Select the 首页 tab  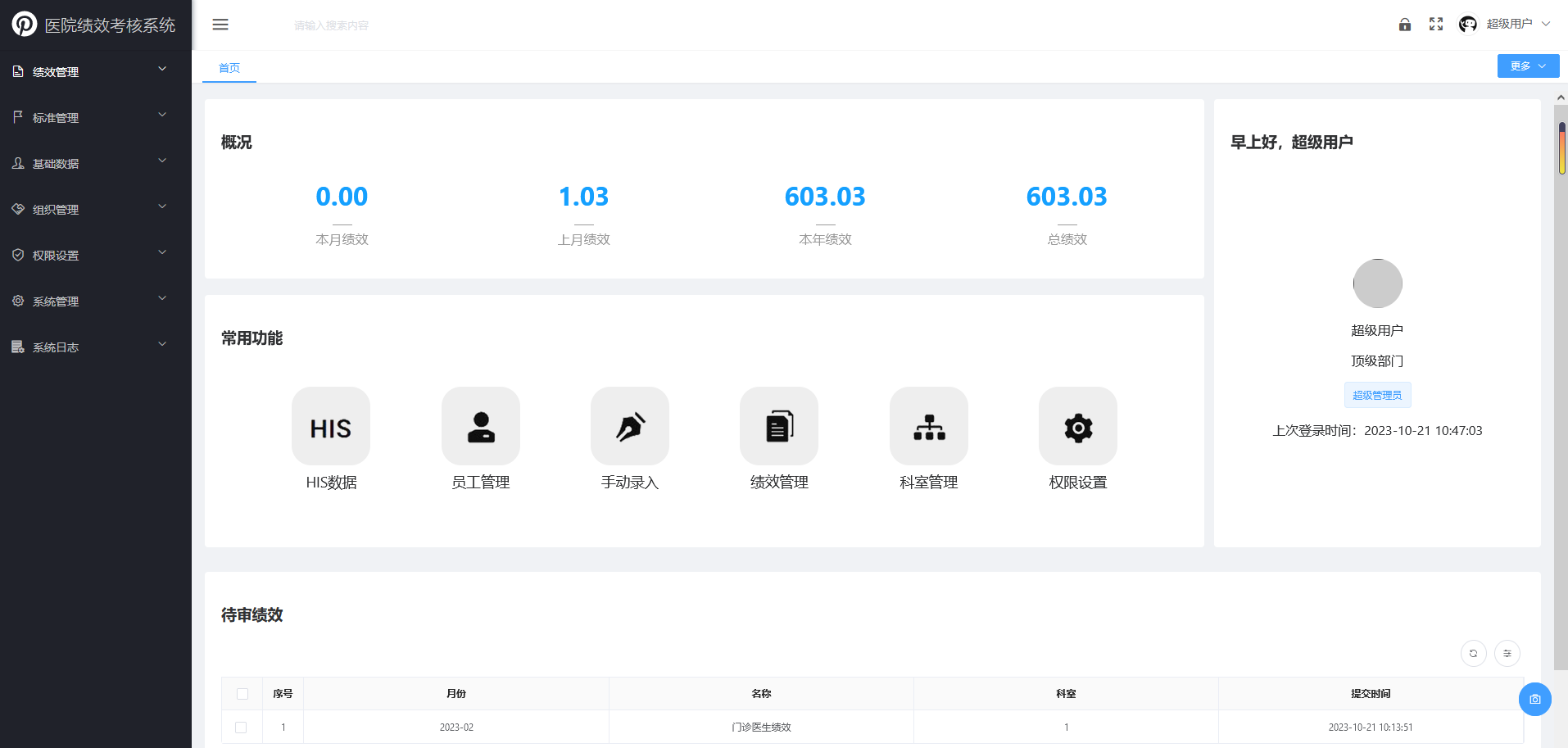click(229, 68)
